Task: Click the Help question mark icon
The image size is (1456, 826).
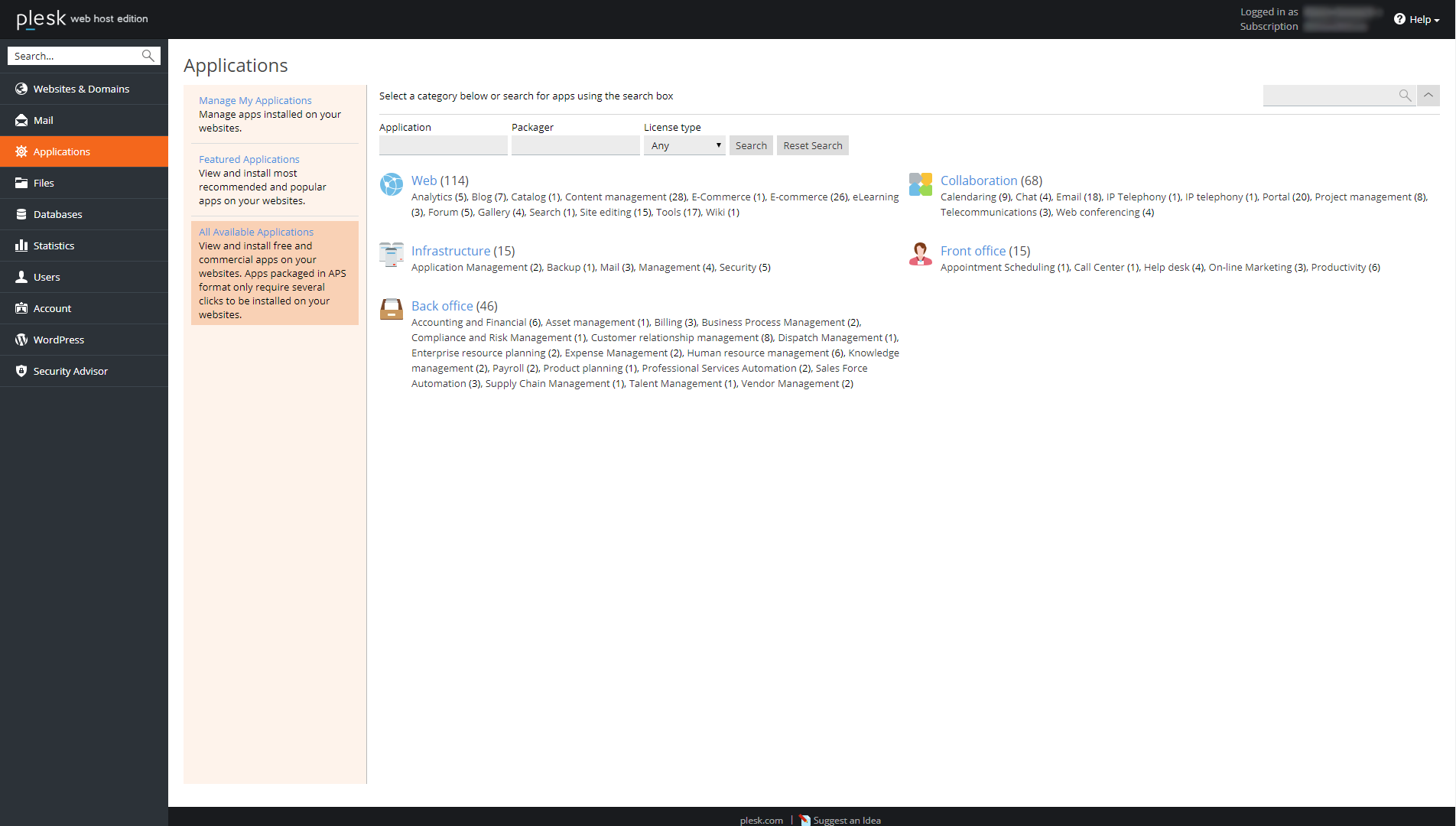Action: 1399,19
